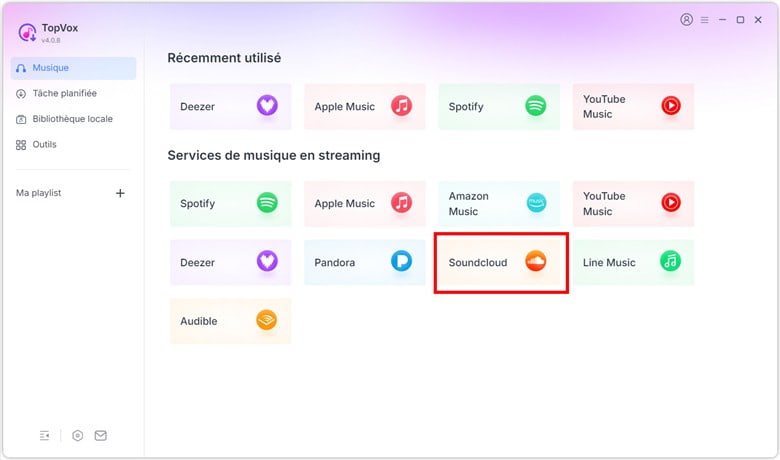
Task: Add a new playlist with plus icon
Action: coord(120,193)
